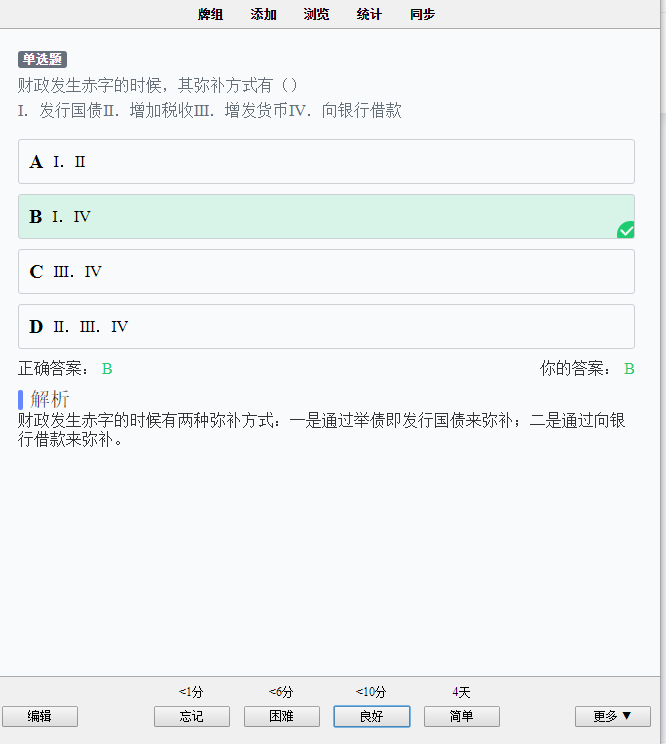Click the green checkmark icon on option B

pos(626,230)
